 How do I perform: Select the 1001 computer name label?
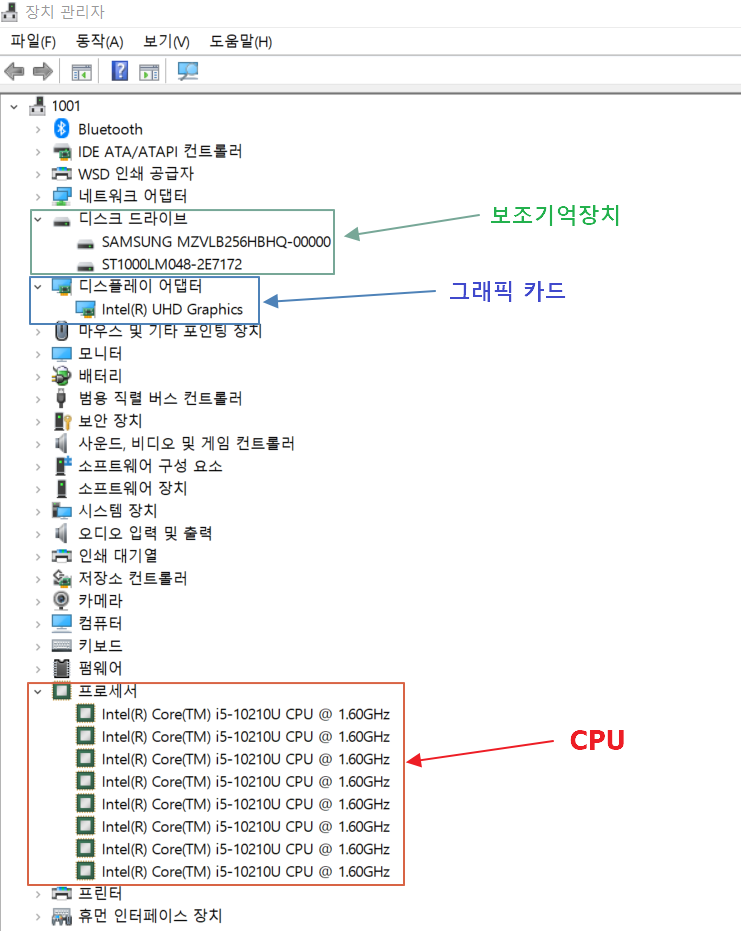pyautogui.click(x=66, y=106)
